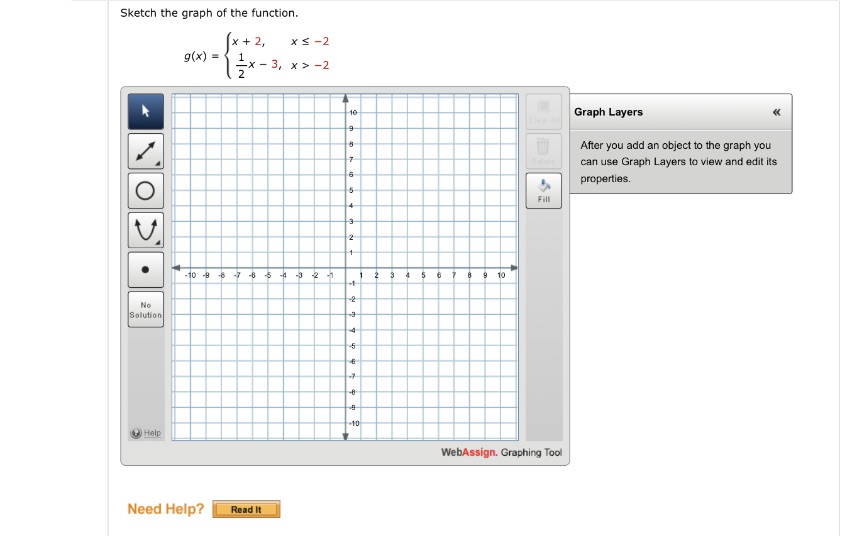Open the graphing tool Help link
Image resolution: width=852 pixels, height=536 pixels.
(x=152, y=433)
